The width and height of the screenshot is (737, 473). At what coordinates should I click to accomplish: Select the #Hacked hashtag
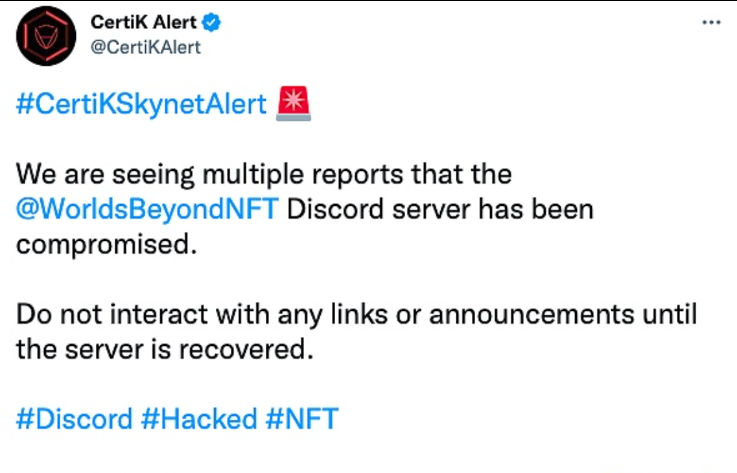pos(198,418)
